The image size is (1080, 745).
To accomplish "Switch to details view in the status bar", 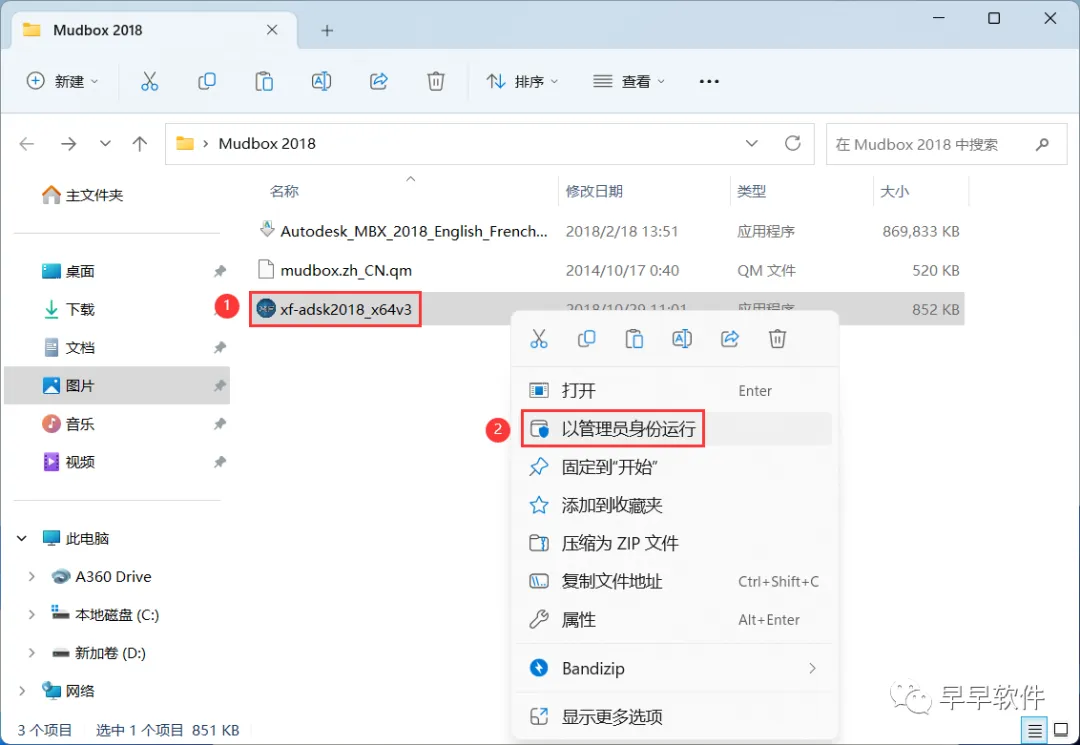I will point(1035,731).
